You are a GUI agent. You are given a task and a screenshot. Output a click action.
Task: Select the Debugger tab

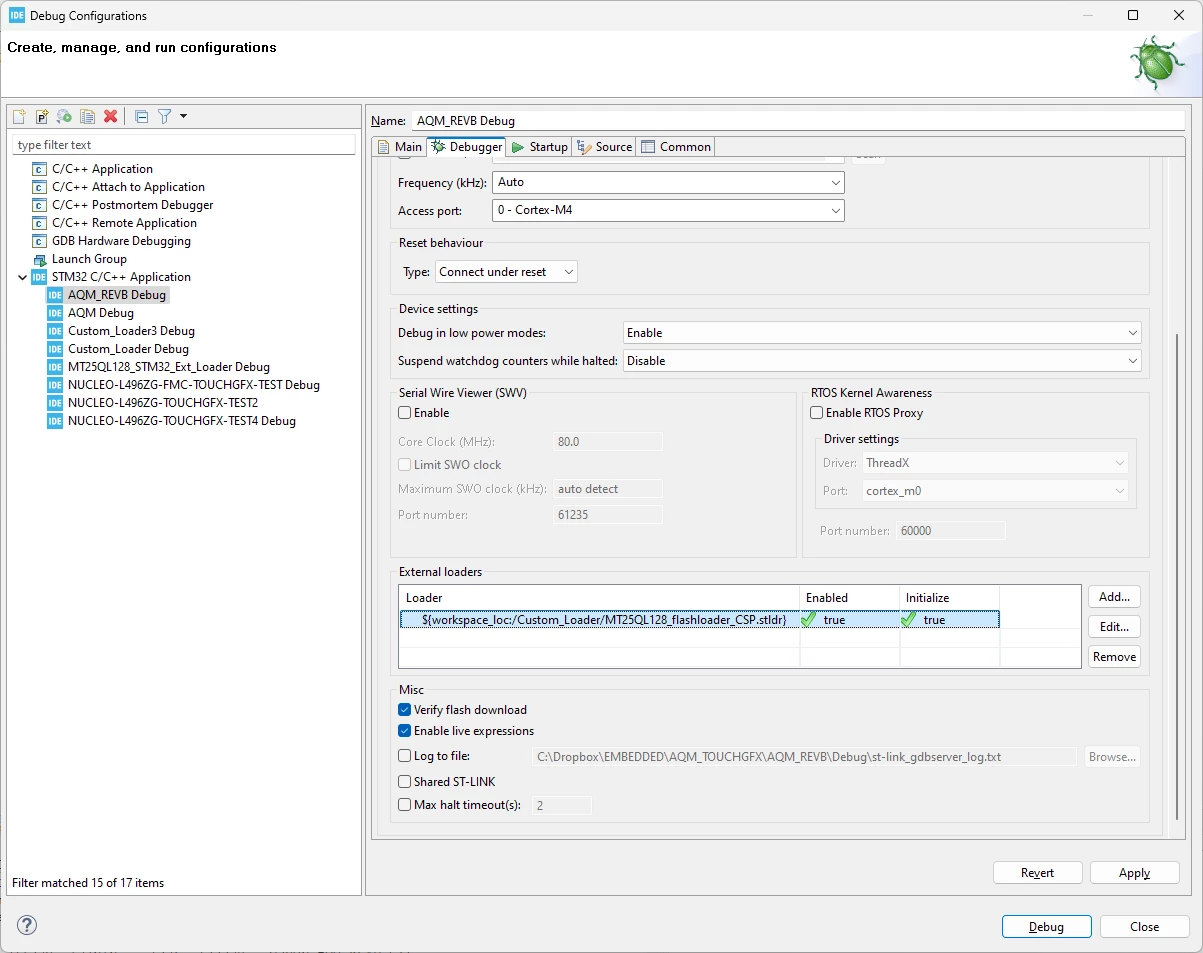coord(466,147)
